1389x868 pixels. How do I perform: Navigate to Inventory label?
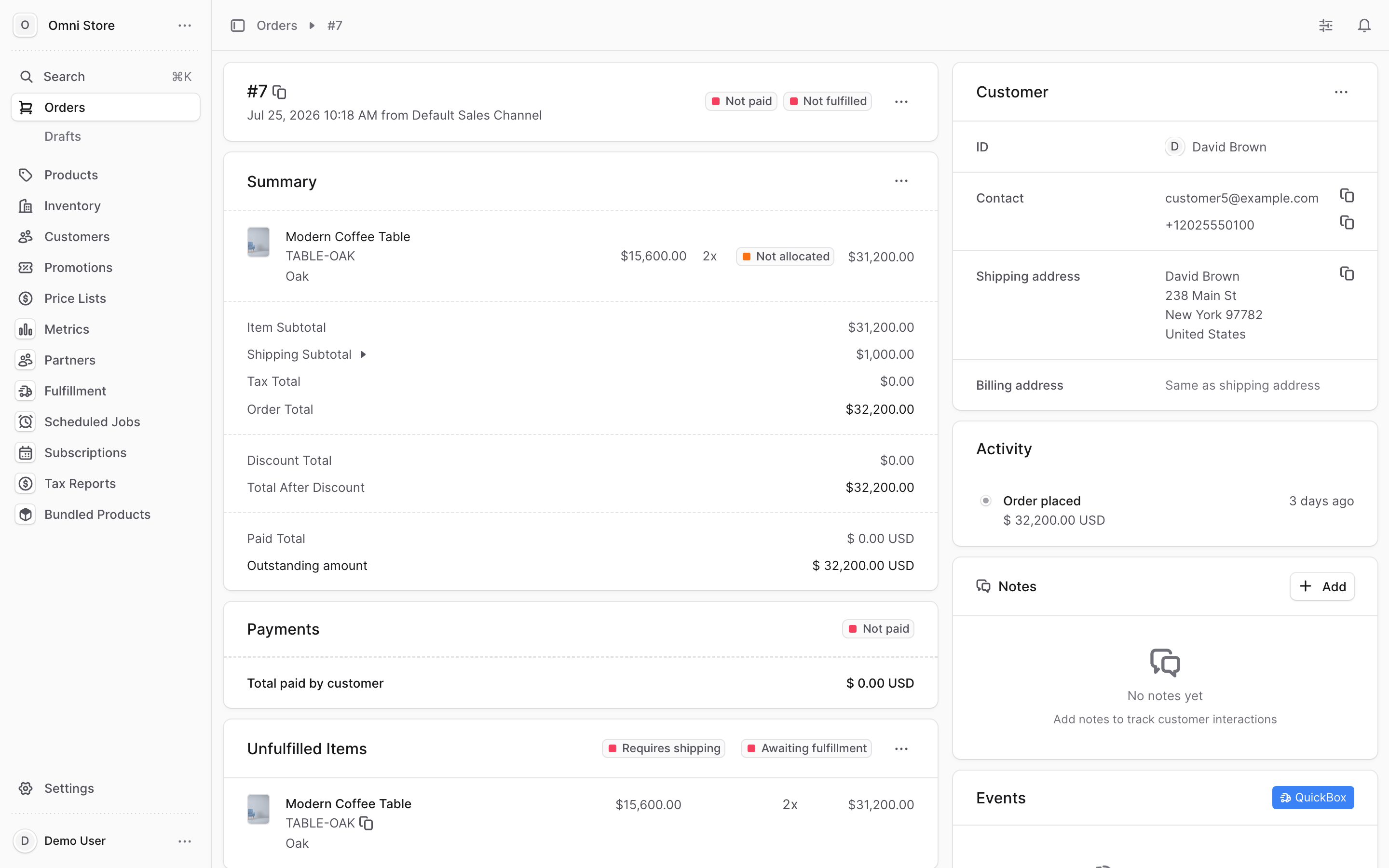coord(72,205)
